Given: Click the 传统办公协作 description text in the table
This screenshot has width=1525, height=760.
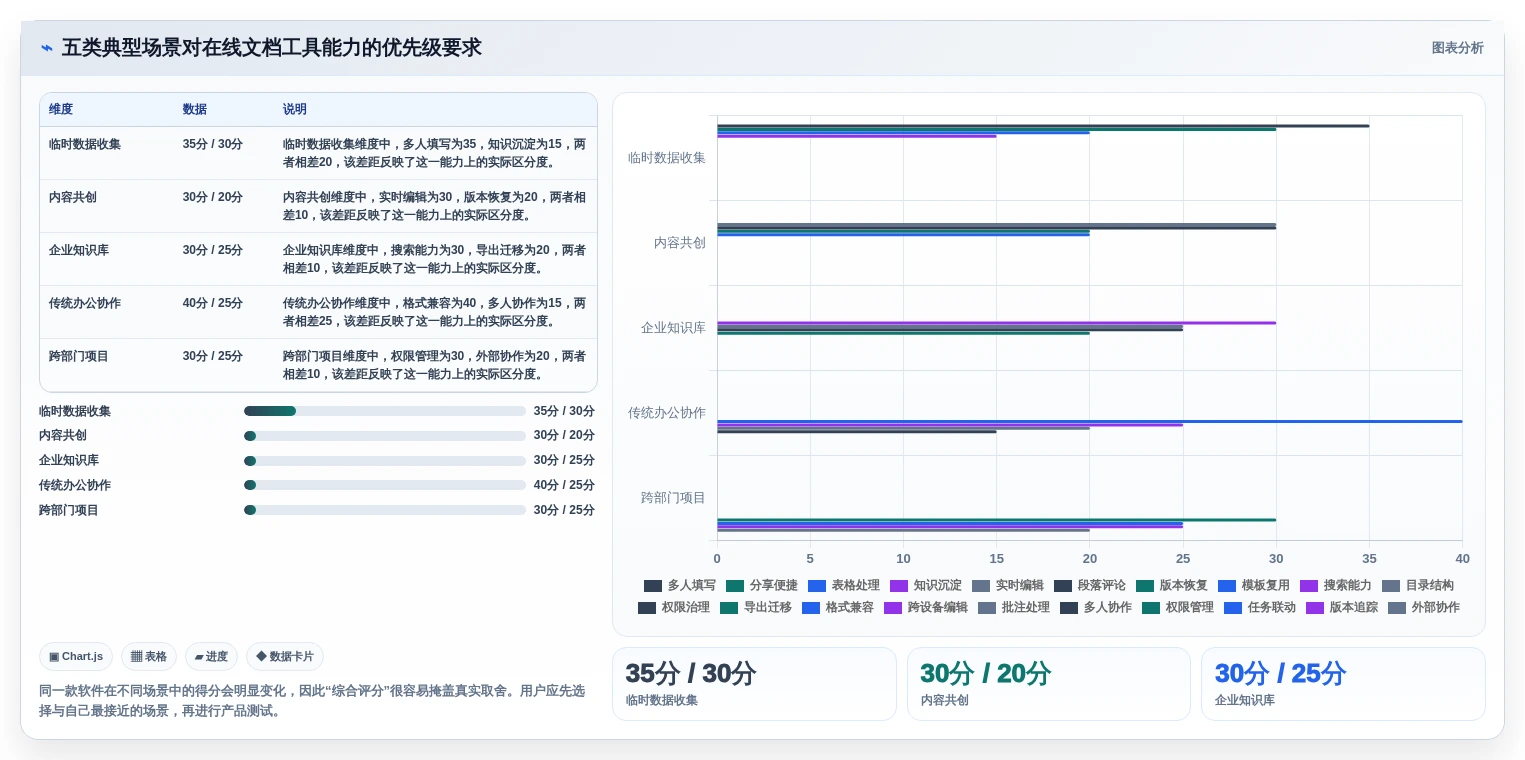Looking at the screenshot, I should pos(434,312).
